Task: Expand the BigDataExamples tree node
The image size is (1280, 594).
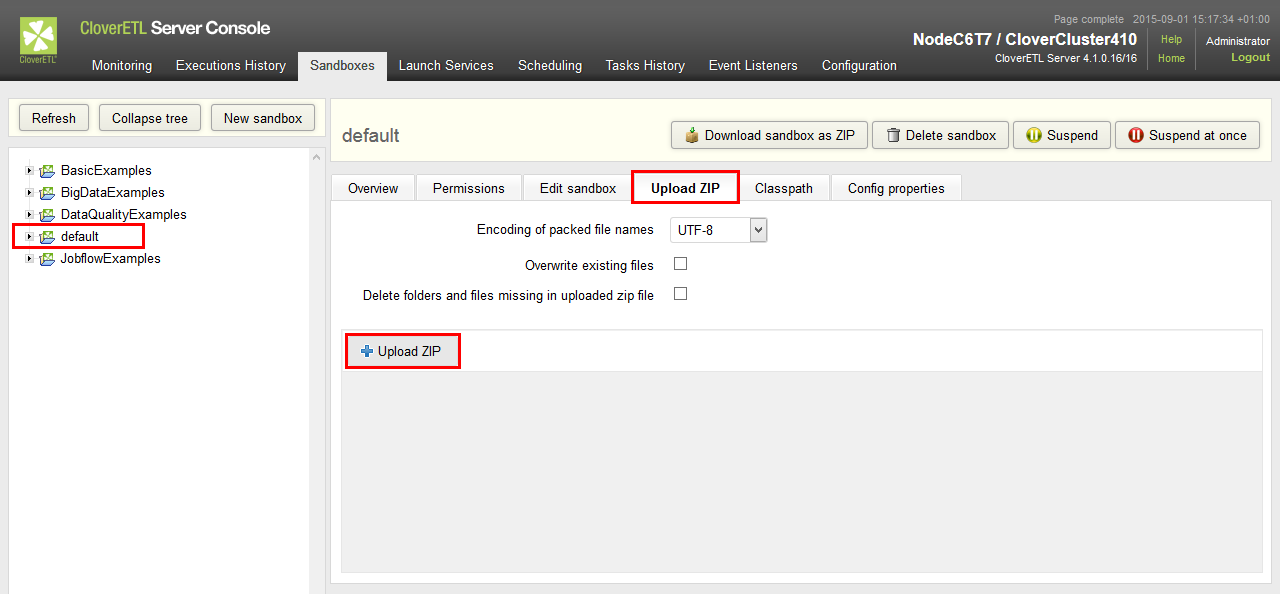Action: tap(30, 193)
